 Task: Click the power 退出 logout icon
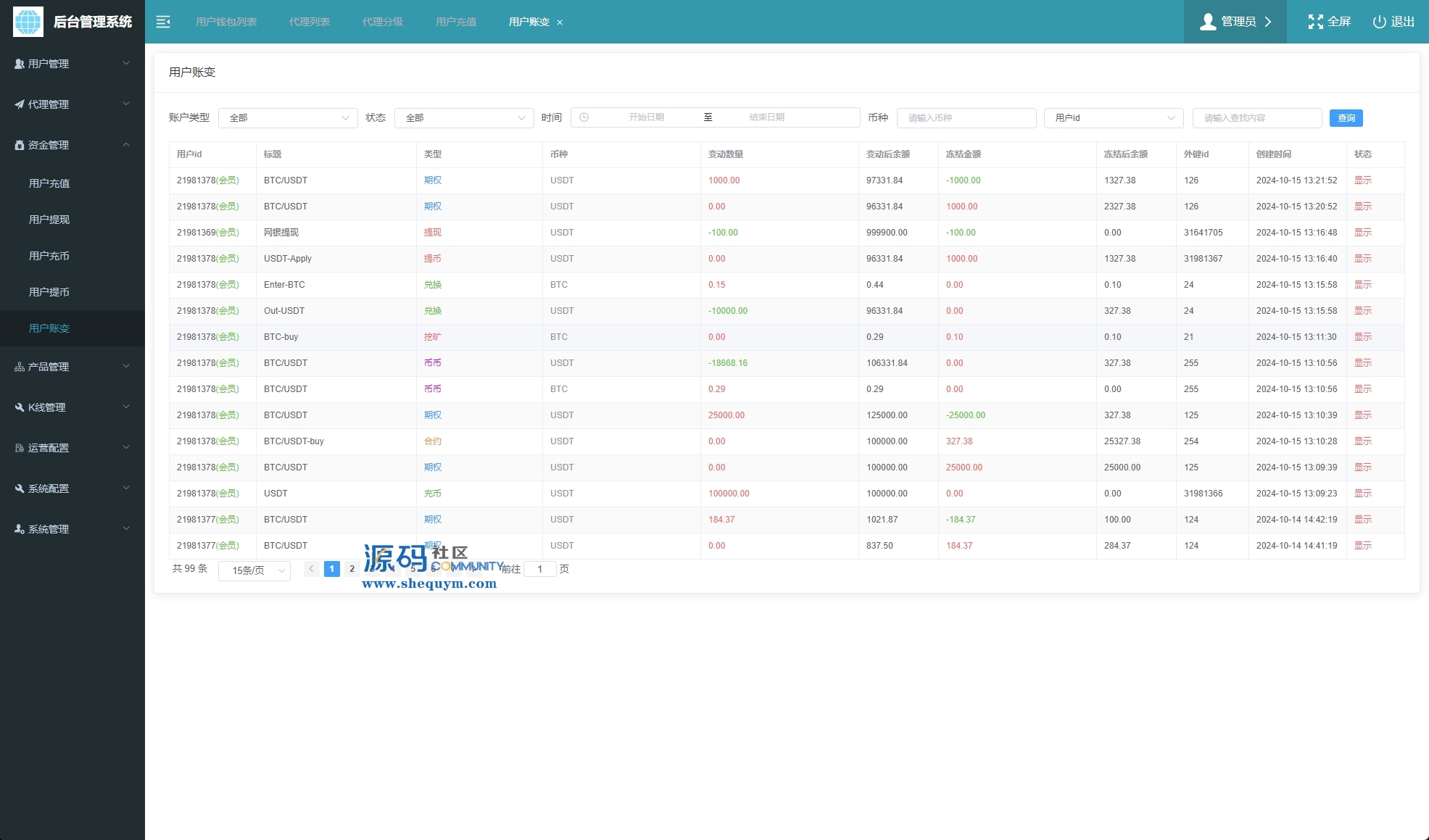click(x=1379, y=22)
